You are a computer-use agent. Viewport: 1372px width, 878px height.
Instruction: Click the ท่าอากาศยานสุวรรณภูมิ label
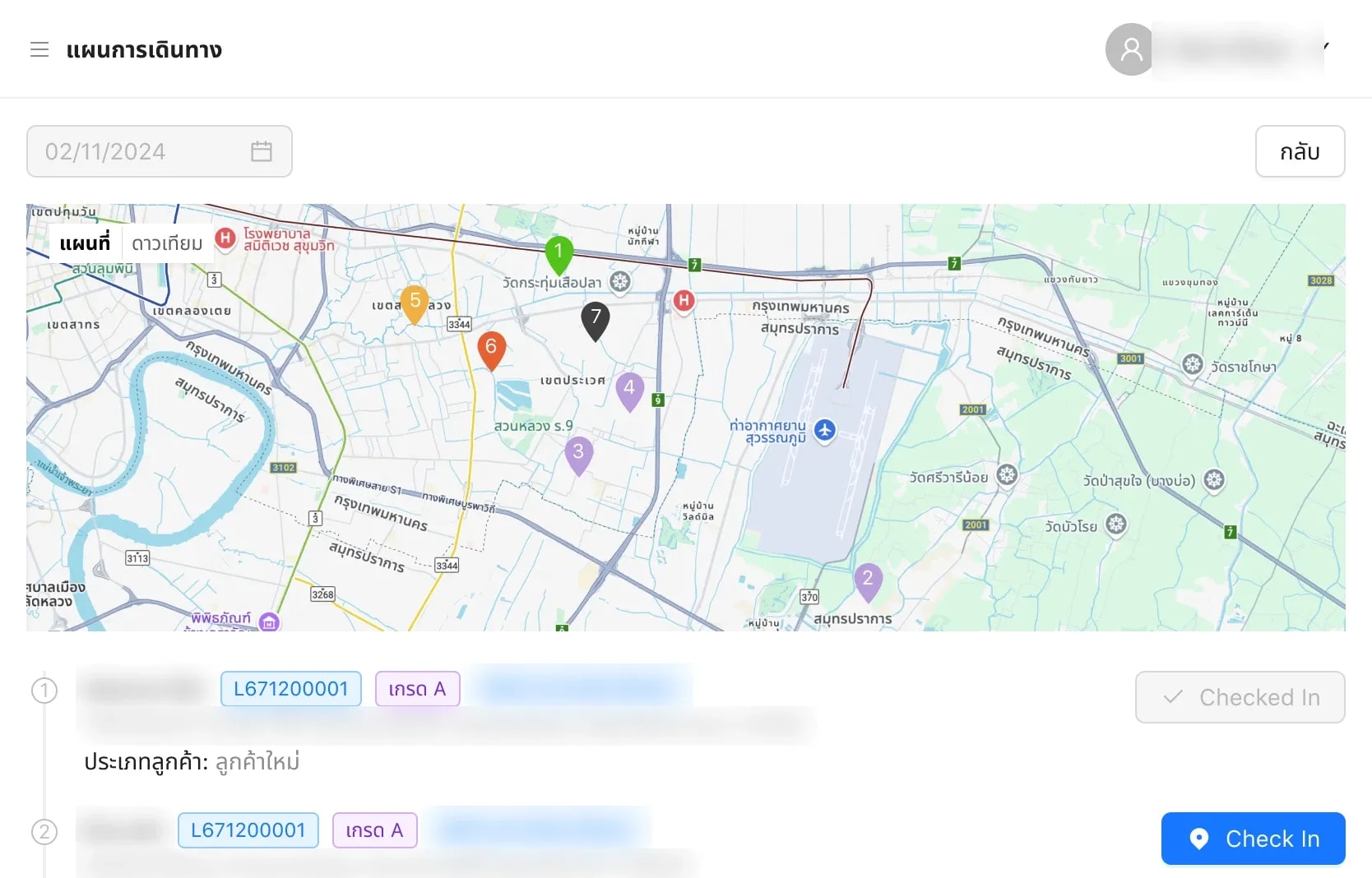pos(767,432)
